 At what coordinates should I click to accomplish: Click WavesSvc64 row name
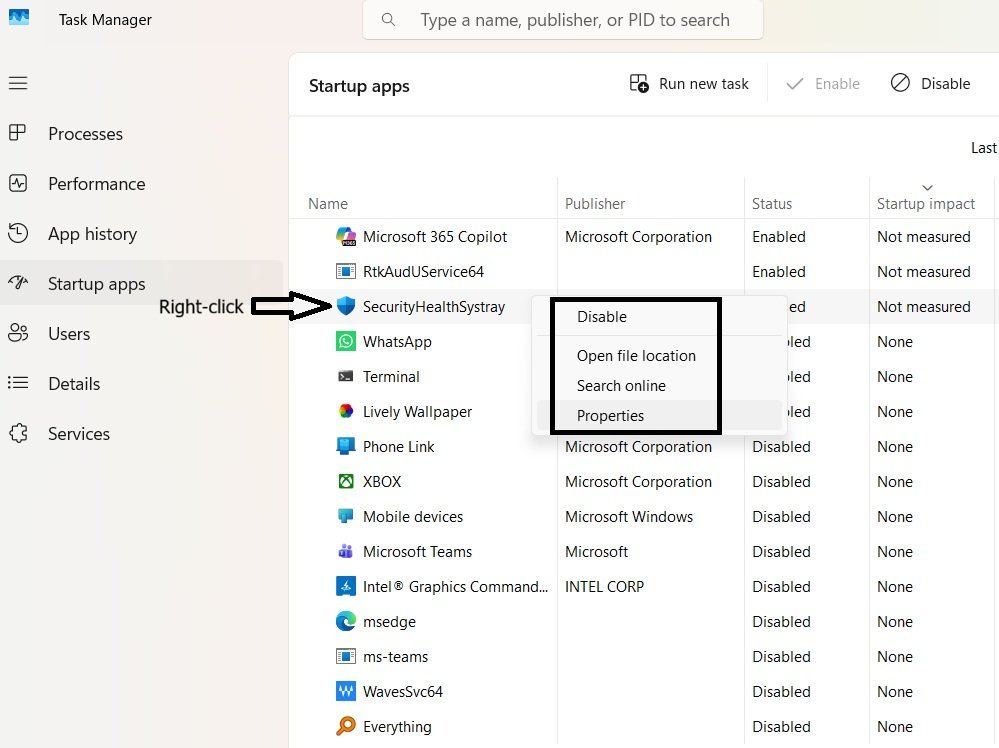point(403,692)
